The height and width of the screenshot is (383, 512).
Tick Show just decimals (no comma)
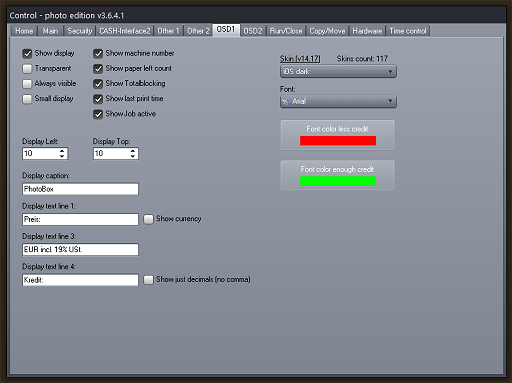[x=148, y=280]
